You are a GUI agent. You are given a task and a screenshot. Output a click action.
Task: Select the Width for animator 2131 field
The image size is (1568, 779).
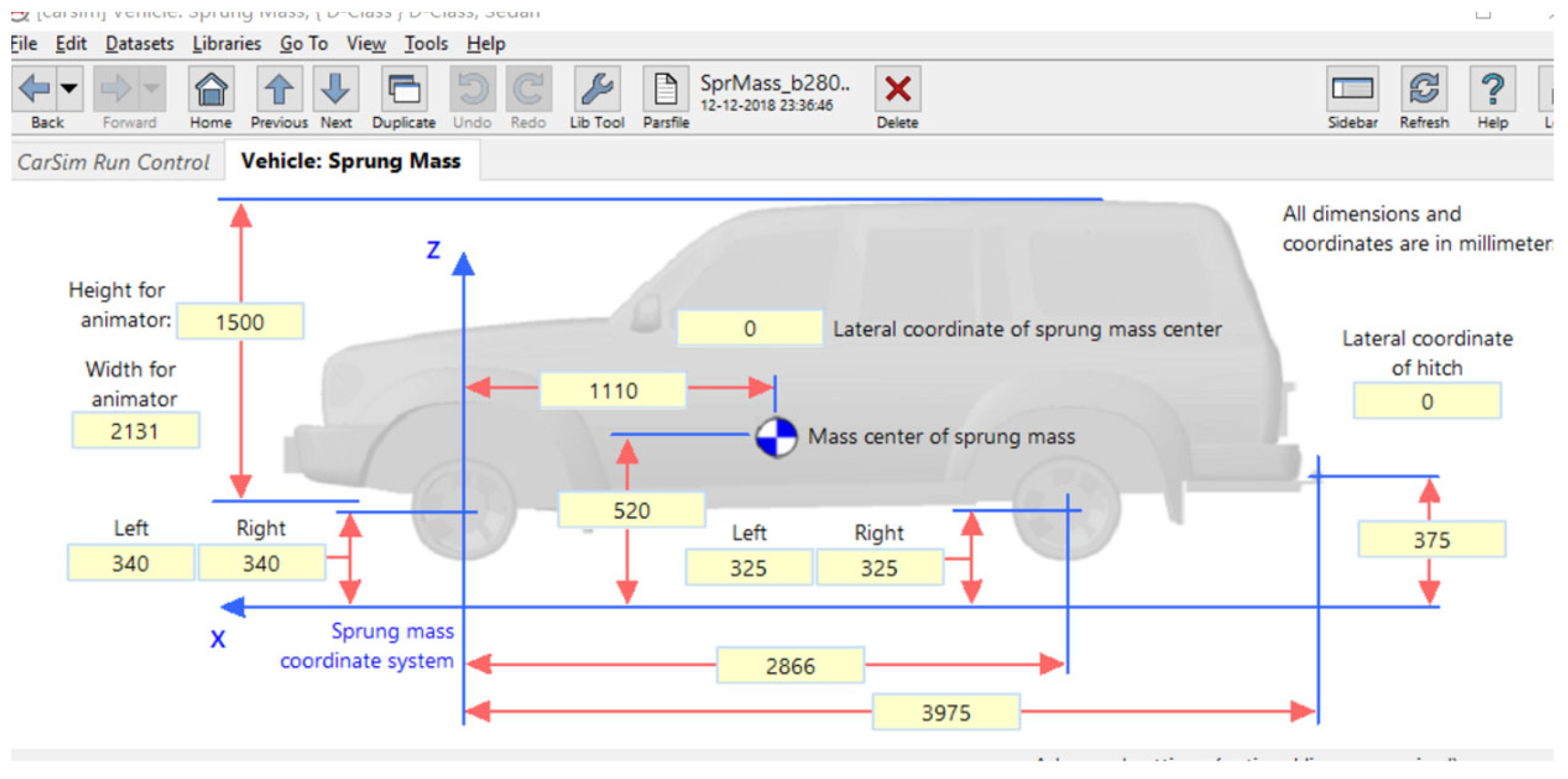[135, 431]
